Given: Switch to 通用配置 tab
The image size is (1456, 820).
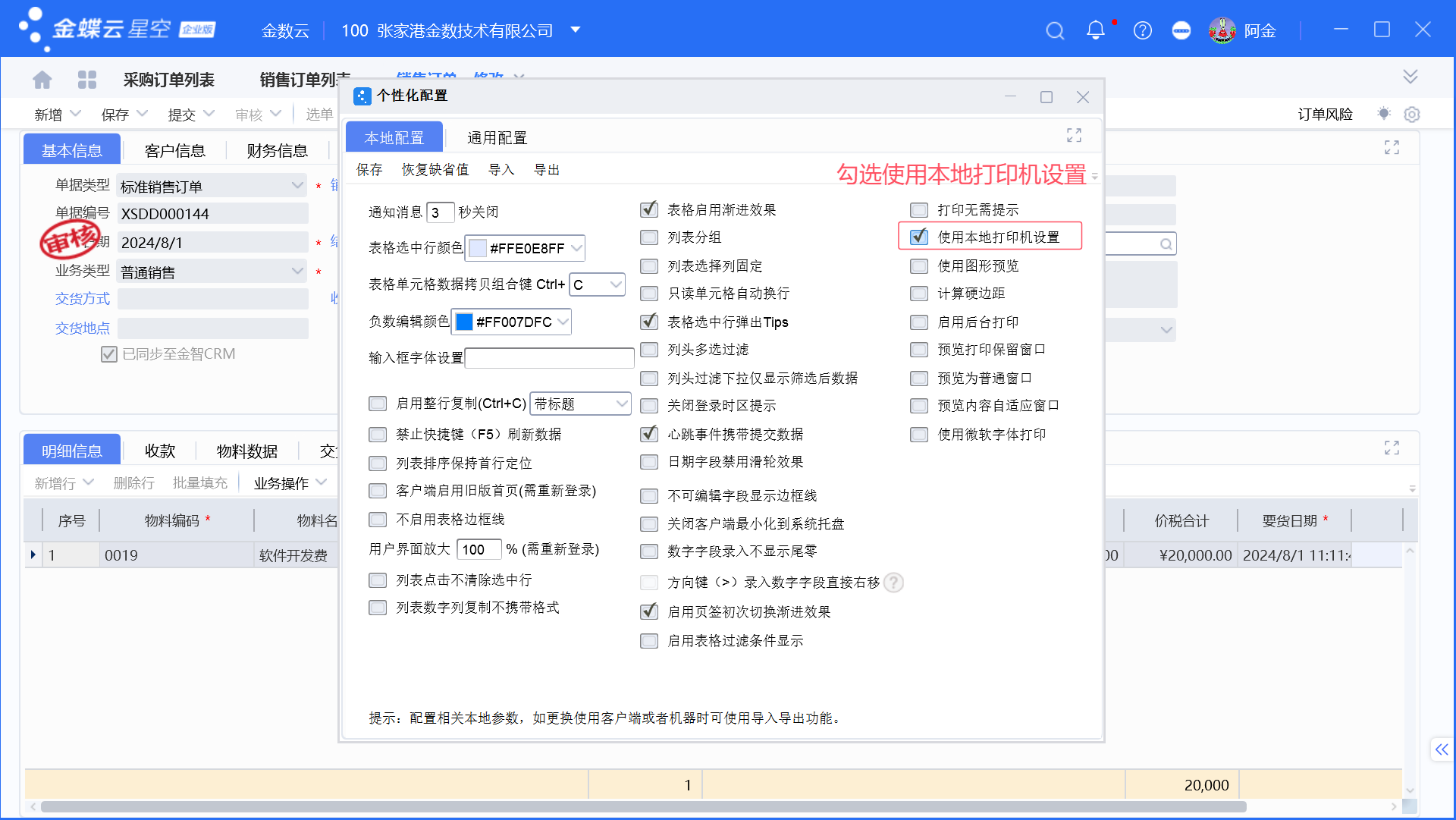Looking at the screenshot, I should click(x=497, y=138).
